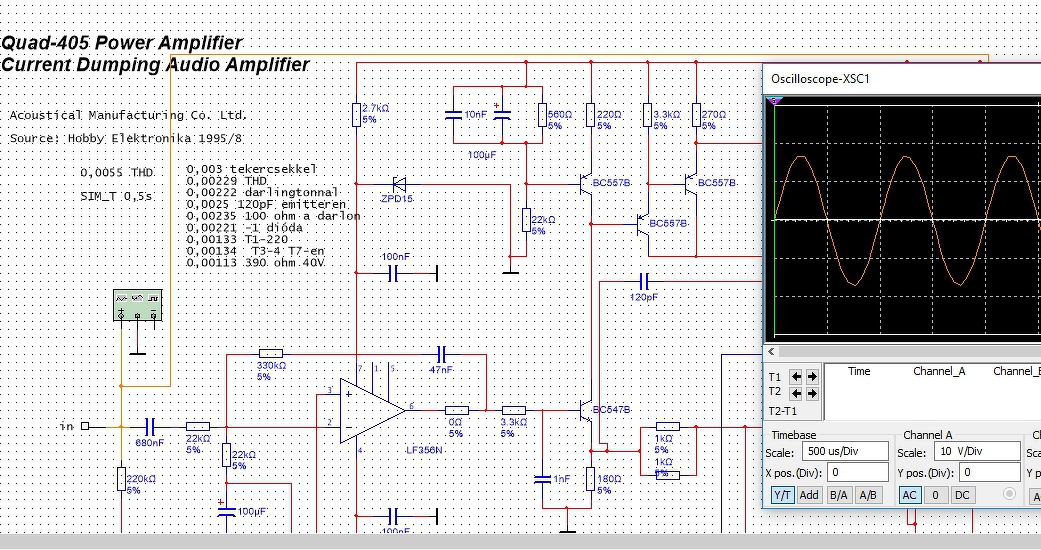Image resolution: width=1041 pixels, height=550 pixels.
Task: Select the 0Ω resistor at the op-amp output
Action: click(x=457, y=411)
